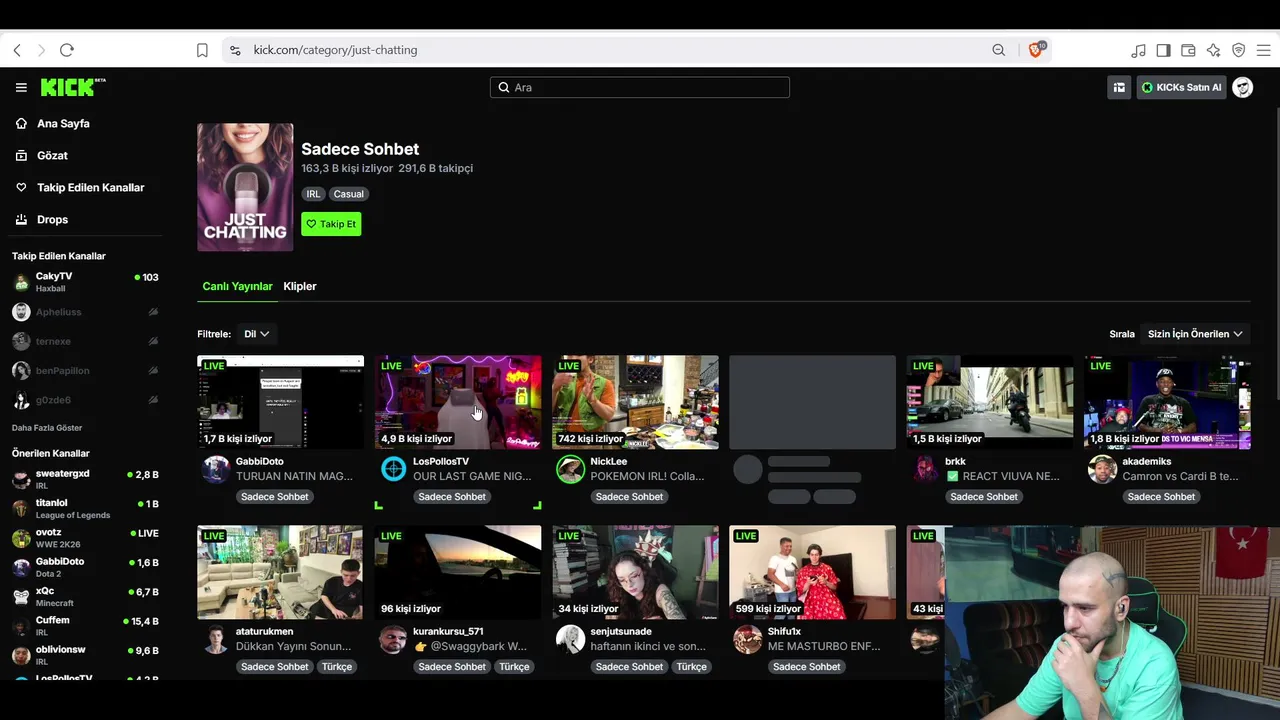Click the brkk streamer avatar
Screen dimensions: 1280x720
(x=925, y=469)
